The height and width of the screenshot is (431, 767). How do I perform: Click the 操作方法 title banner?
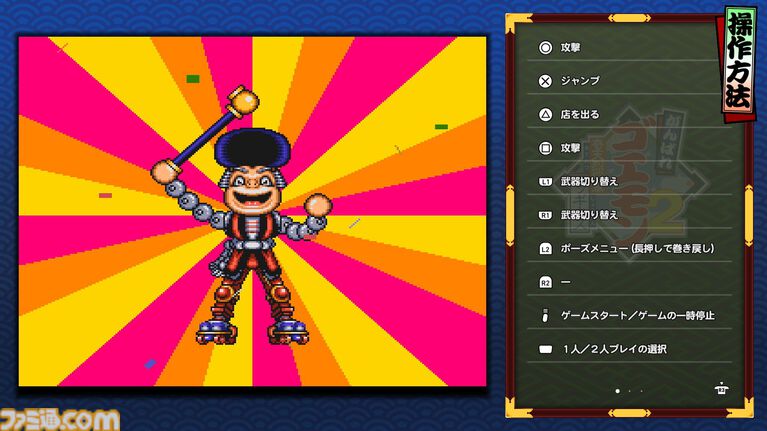pos(738,63)
